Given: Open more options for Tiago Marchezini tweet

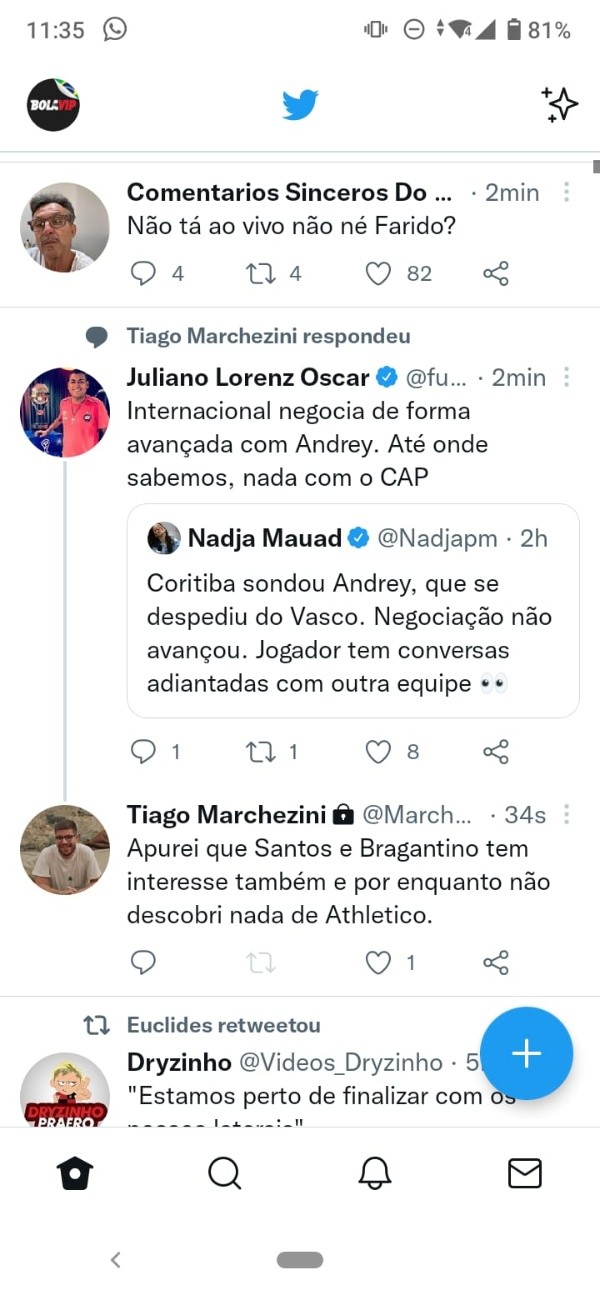Looking at the screenshot, I should [567, 815].
